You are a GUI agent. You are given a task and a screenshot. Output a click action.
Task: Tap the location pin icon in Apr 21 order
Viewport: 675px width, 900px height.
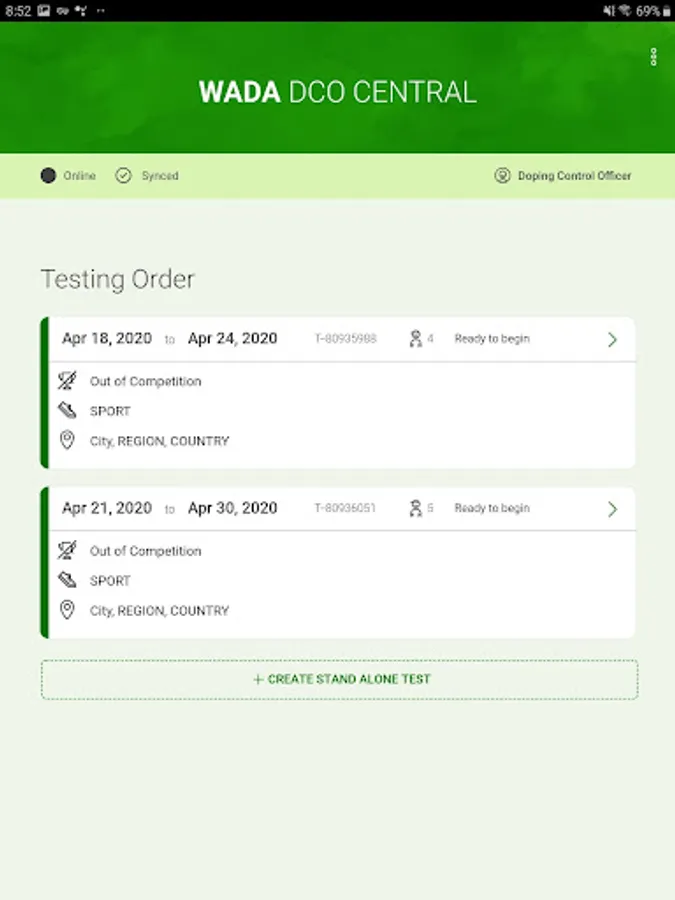pyautogui.click(x=67, y=610)
